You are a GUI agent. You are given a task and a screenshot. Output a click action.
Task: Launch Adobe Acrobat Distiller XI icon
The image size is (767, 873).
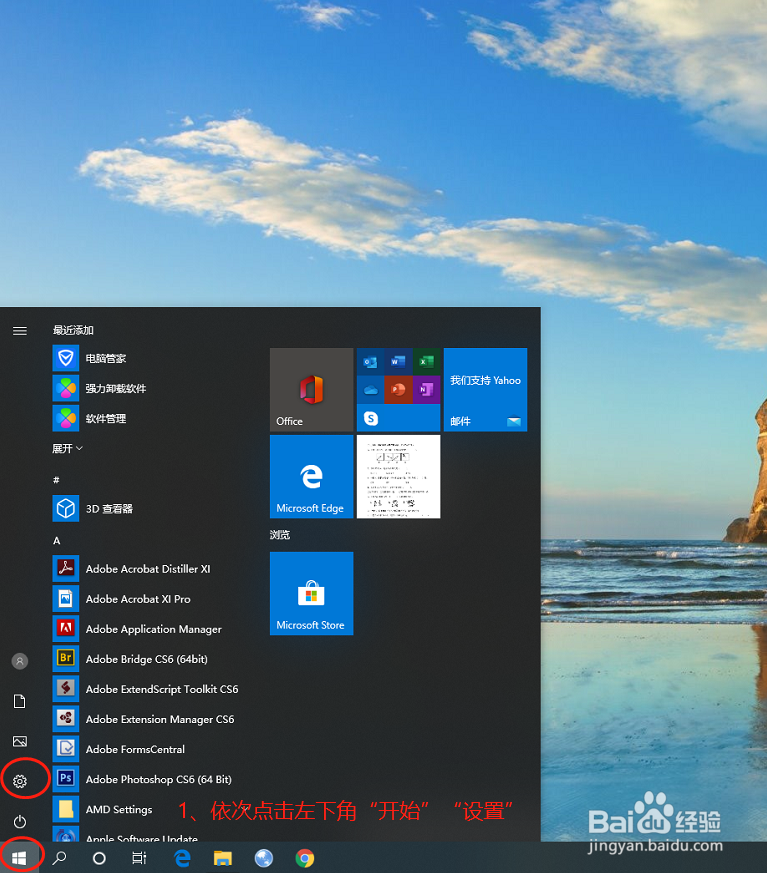[66, 568]
